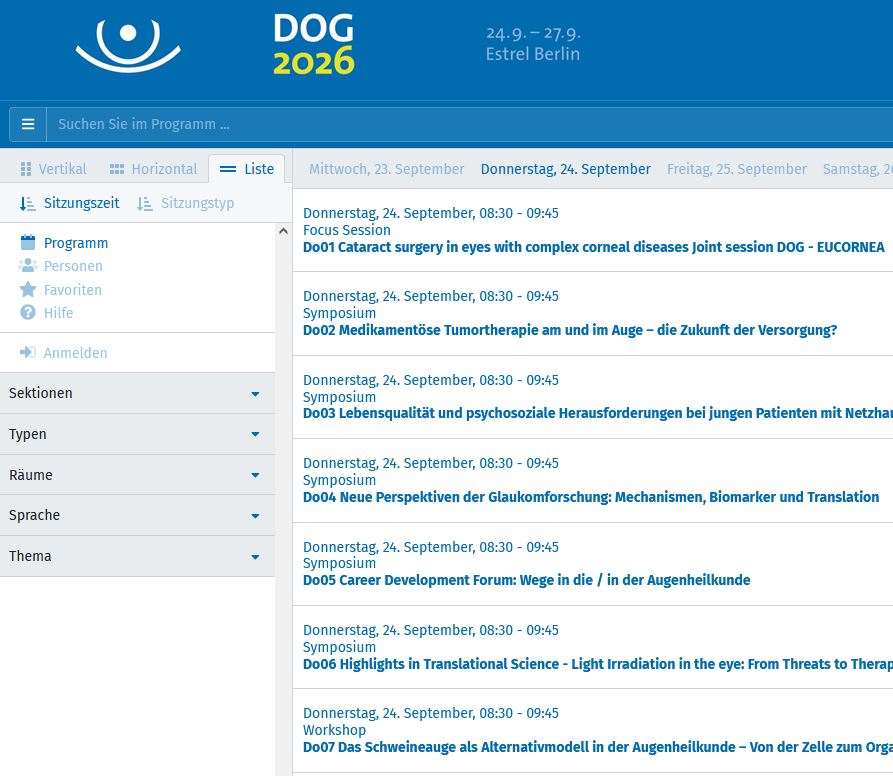This screenshot has width=893, height=776.
Task: Expand the Räume filter
Action: [137, 475]
